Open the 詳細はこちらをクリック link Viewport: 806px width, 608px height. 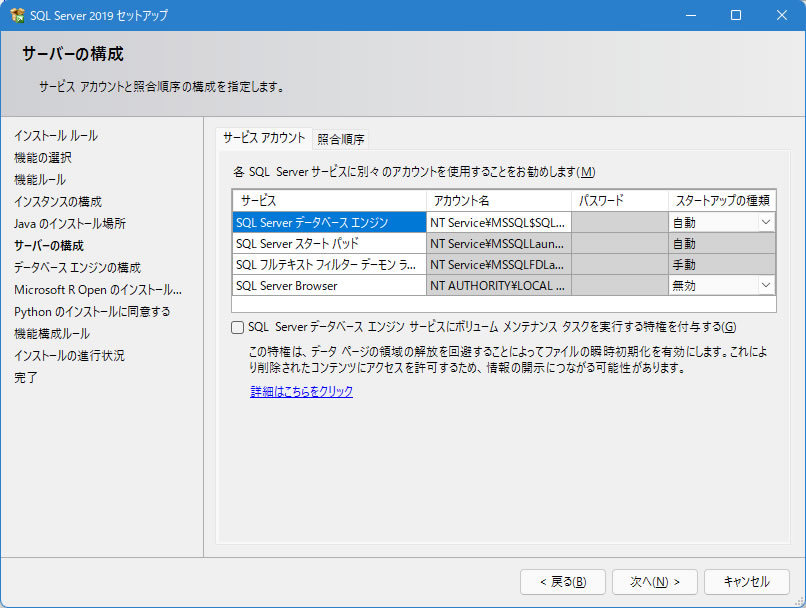301,392
